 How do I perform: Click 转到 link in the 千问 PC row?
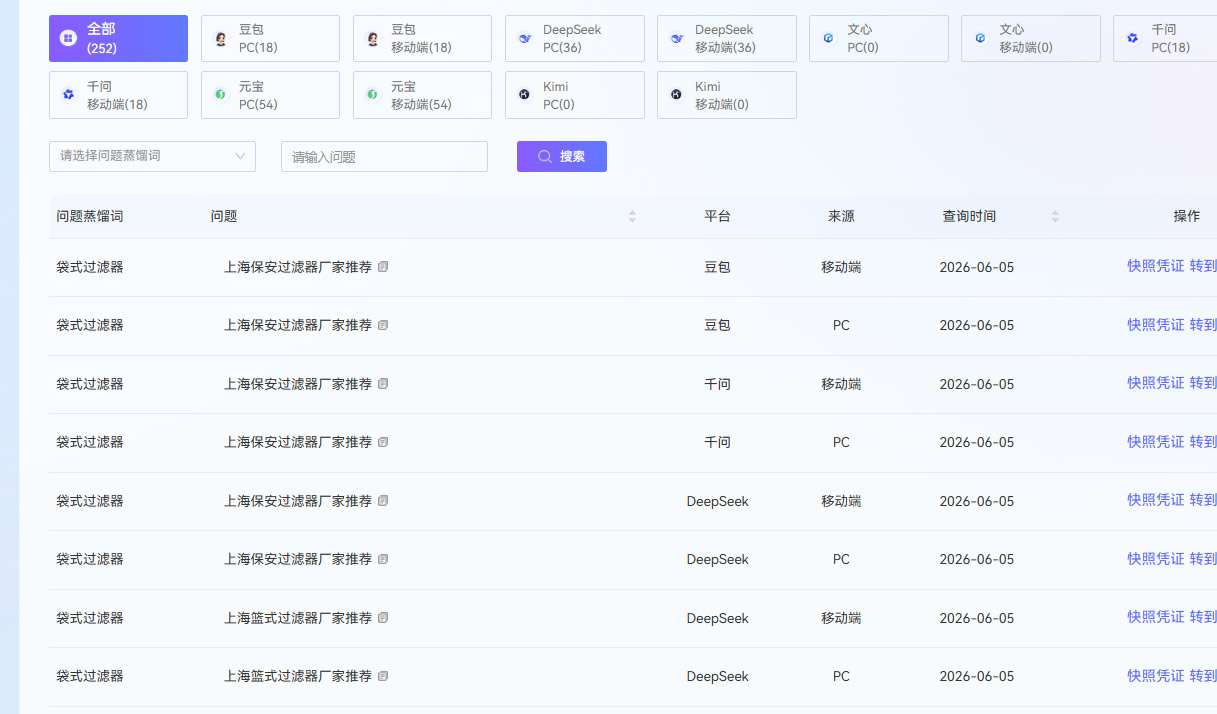click(1203, 442)
